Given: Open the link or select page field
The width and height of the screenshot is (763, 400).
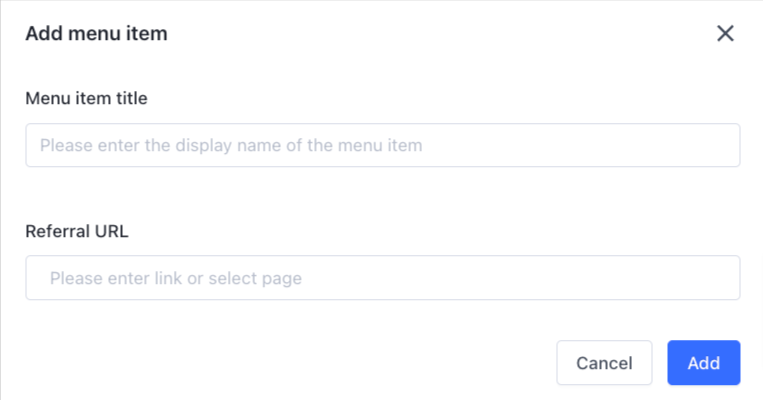Looking at the screenshot, I should [x=382, y=278].
